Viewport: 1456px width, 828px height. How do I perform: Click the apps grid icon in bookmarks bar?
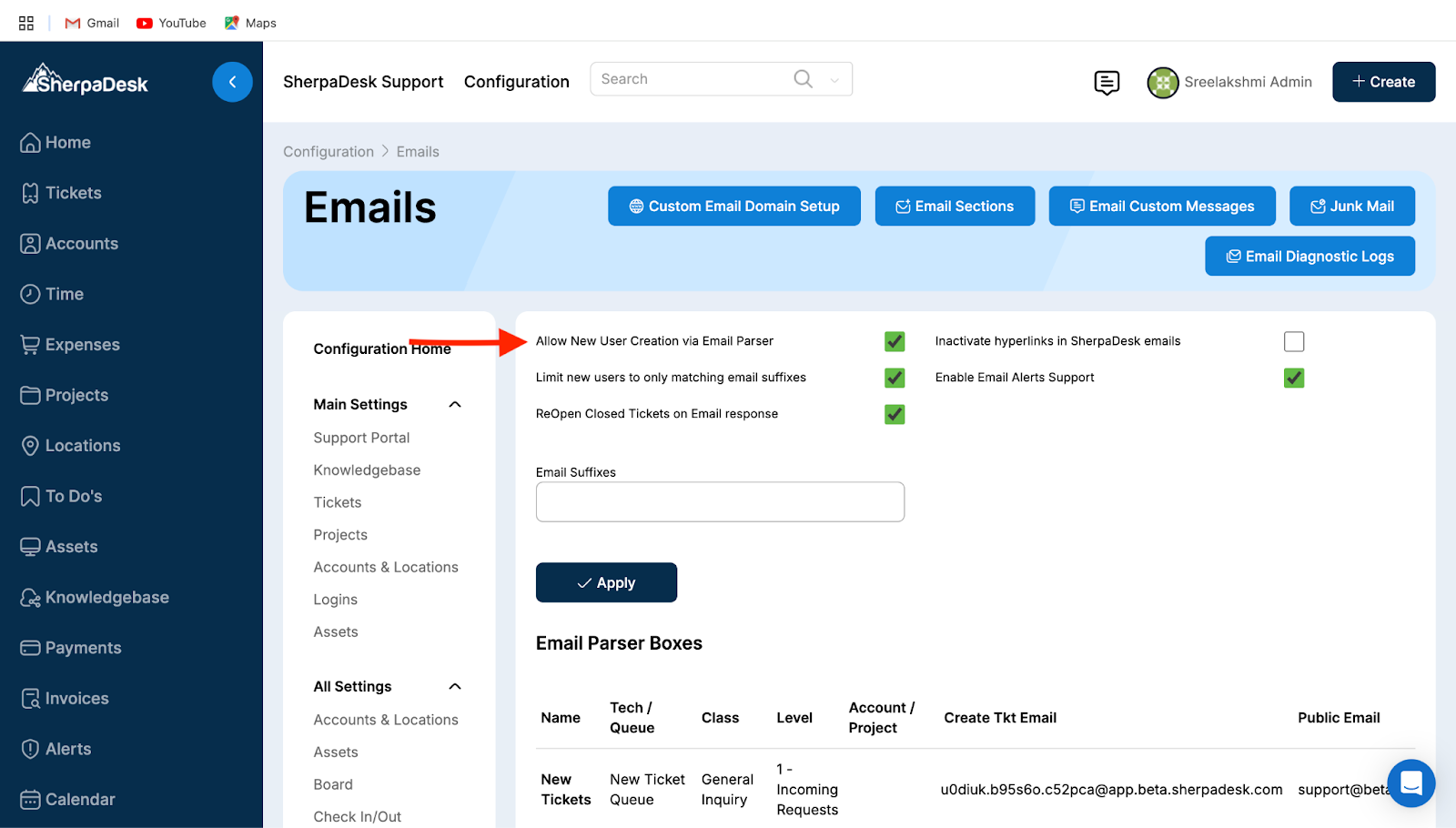(x=26, y=23)
